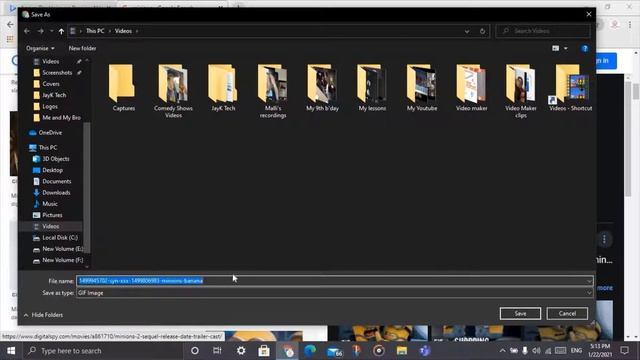Select Documents in the navigation tree
This screenshot has width=640, height=360.
coord(56,181)
